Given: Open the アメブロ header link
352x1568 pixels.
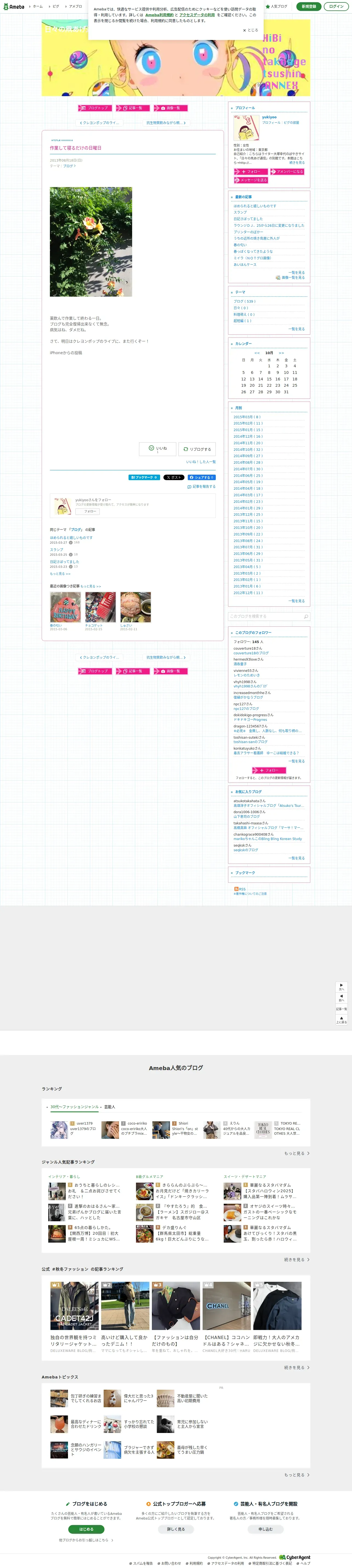Looking at the screenshot, I should pyautogui.click(x=75, y=7).
